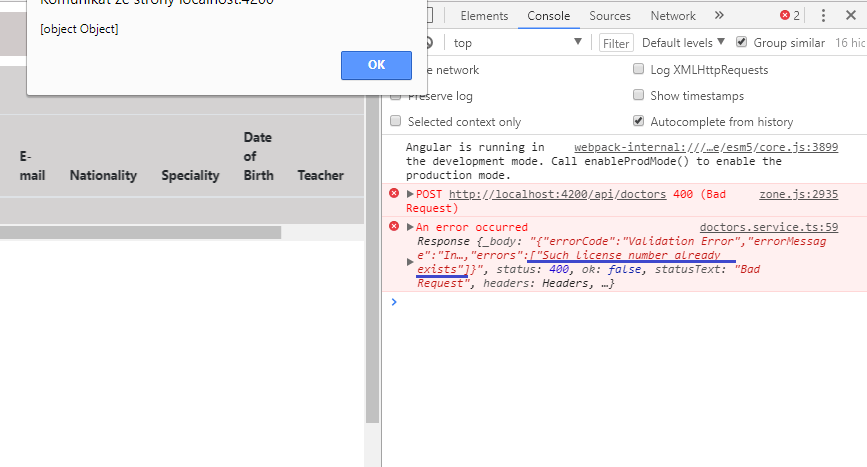Click the page vertical scrollbar
Screen dimensions: 867x467
pyautogui.click(x=372, y=260)
